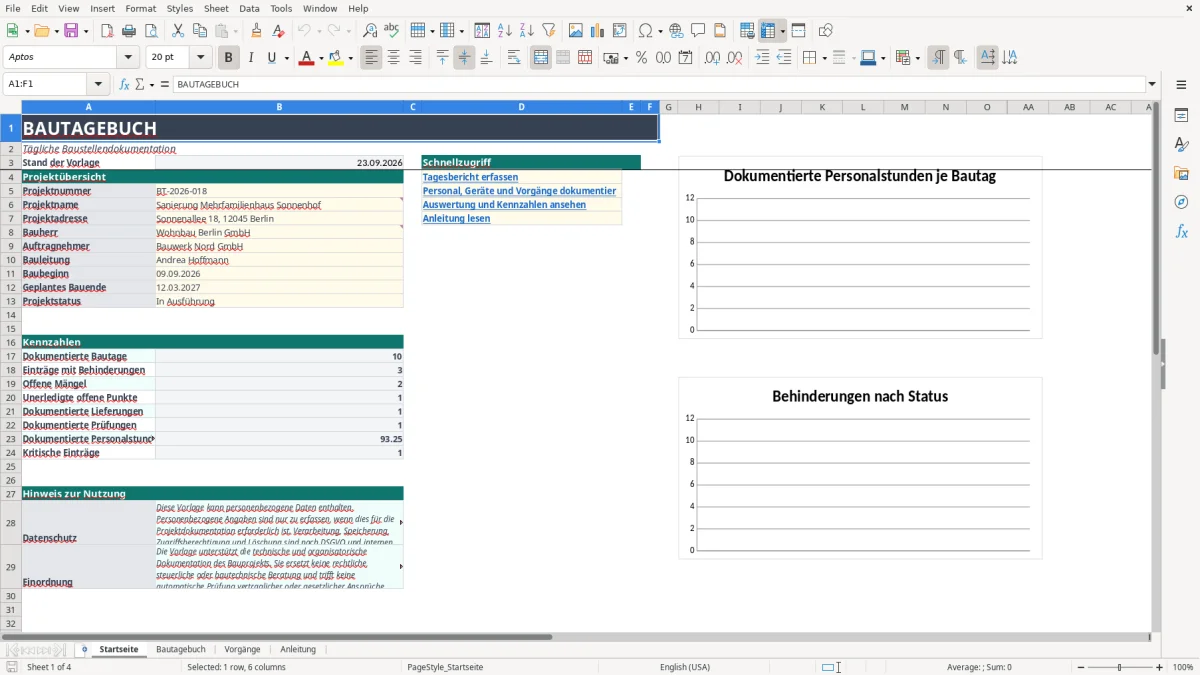Viewport: 1200px width, 675px height.
Task: Click the Save document icon
Action: click(71, 31)
